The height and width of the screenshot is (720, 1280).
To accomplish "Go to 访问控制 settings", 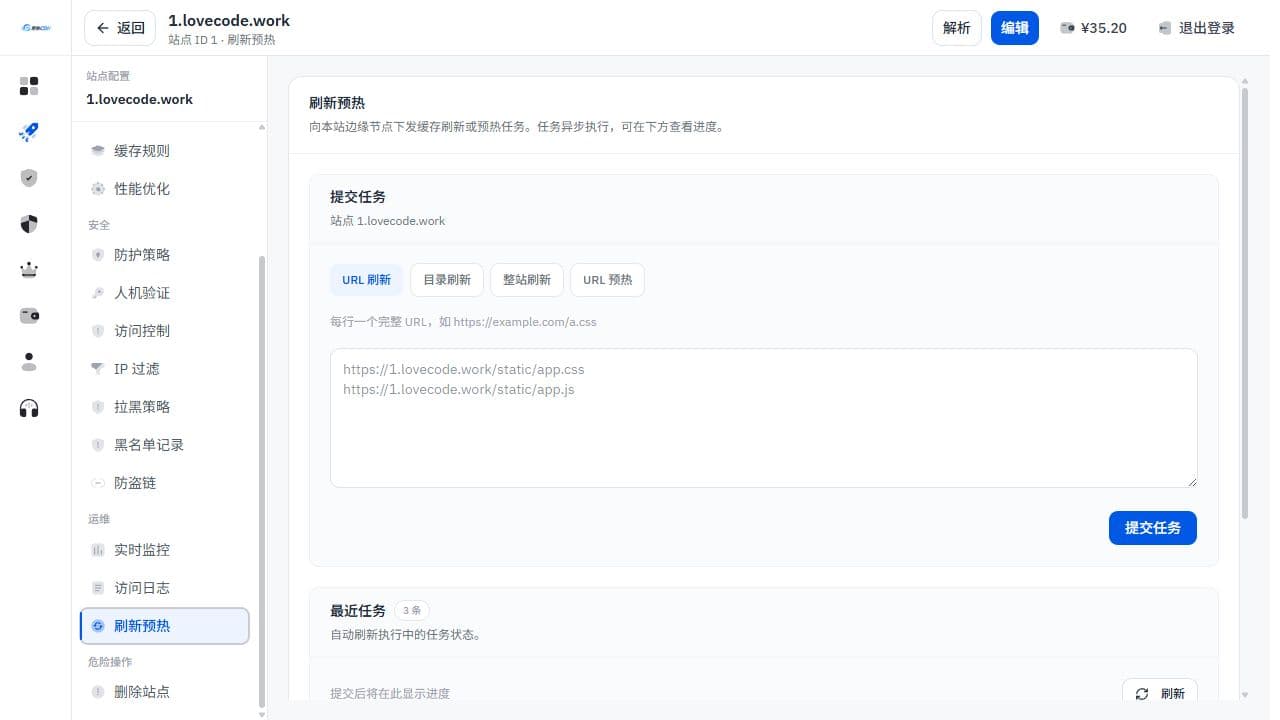I will click(x=165, y=331).
